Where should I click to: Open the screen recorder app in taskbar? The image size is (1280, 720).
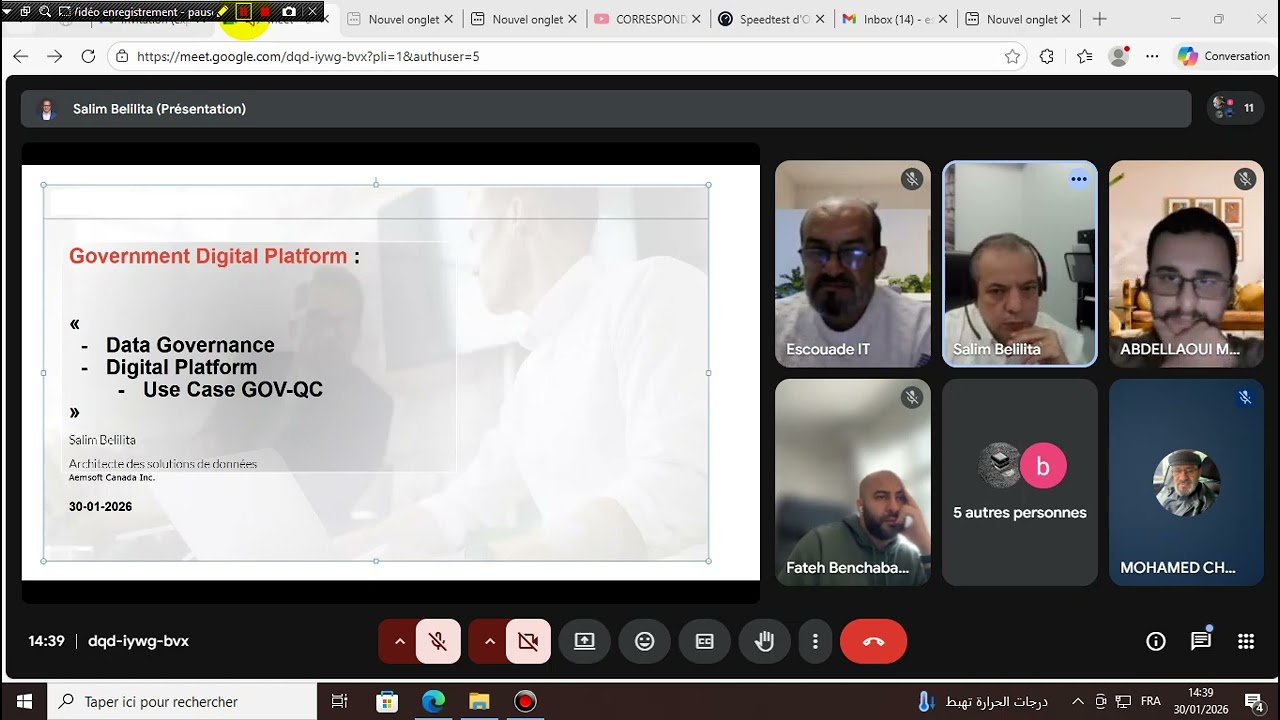525,702
